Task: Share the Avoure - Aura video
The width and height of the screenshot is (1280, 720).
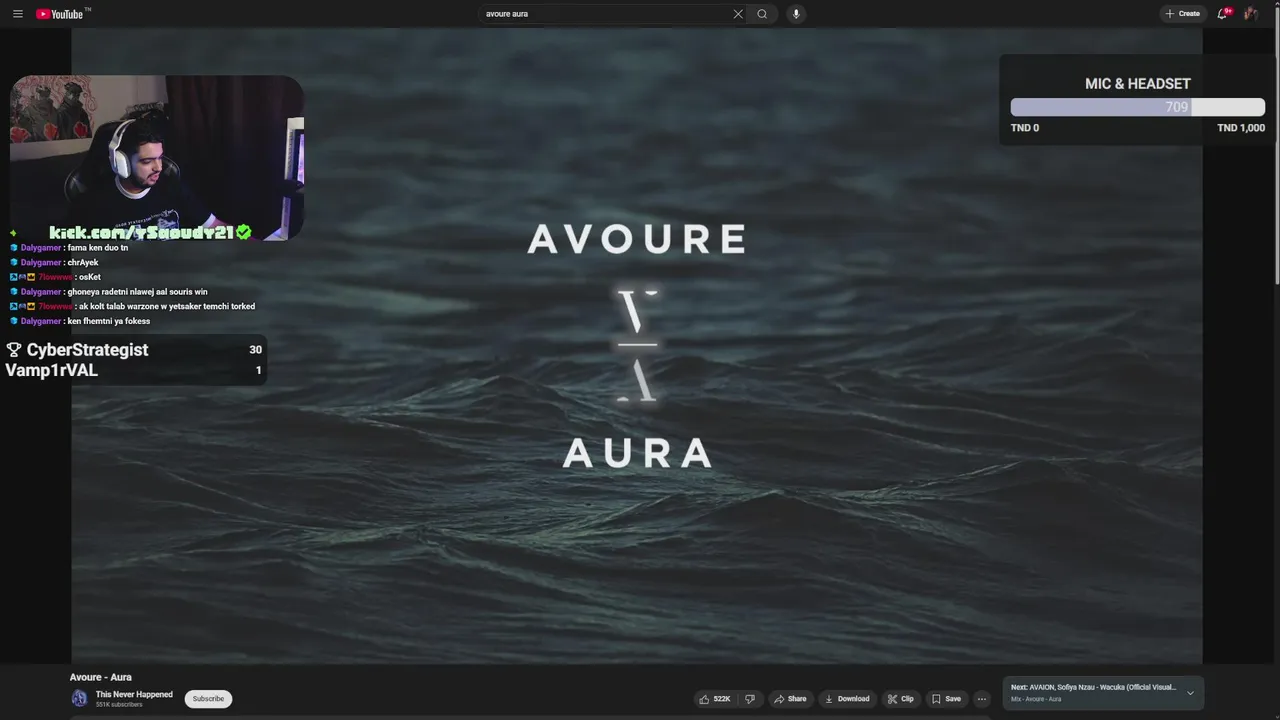Action: tap(790, 699)
